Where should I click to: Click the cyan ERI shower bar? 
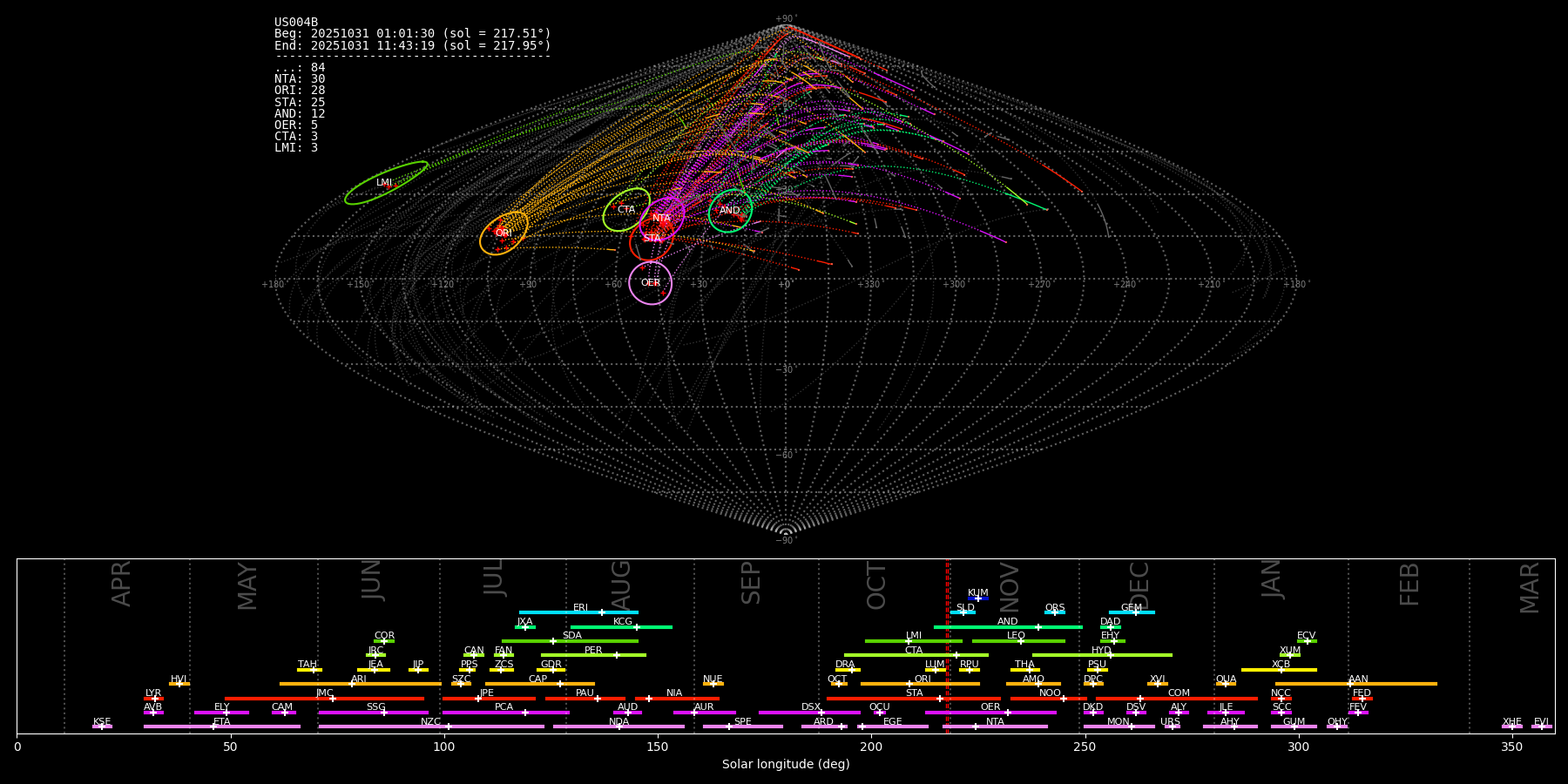point(578,612)
